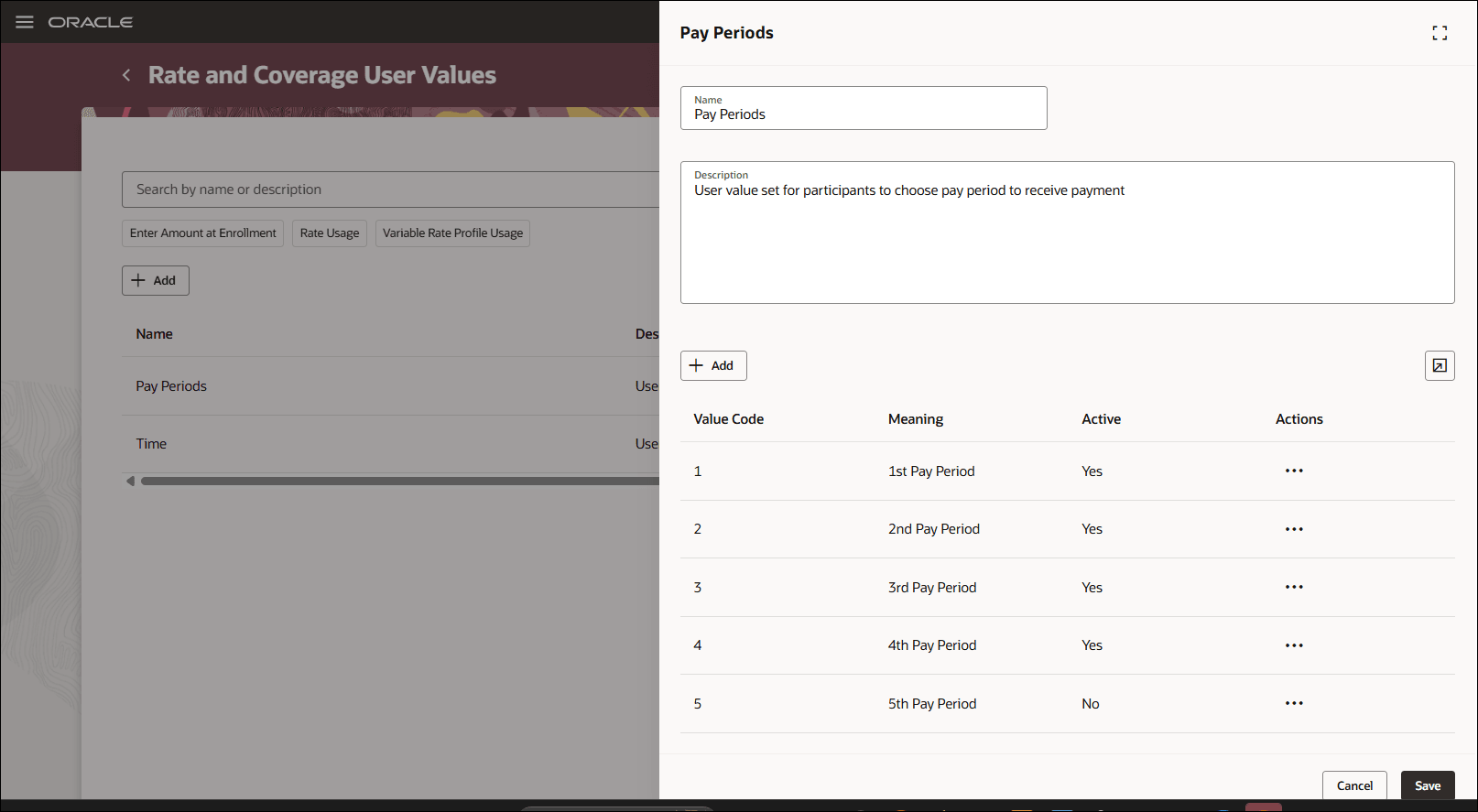Viewport: 1478px width, 812px height.
Task: Click the horizontal scrollbar in the user values list
Action: click(x=400, y=481)
